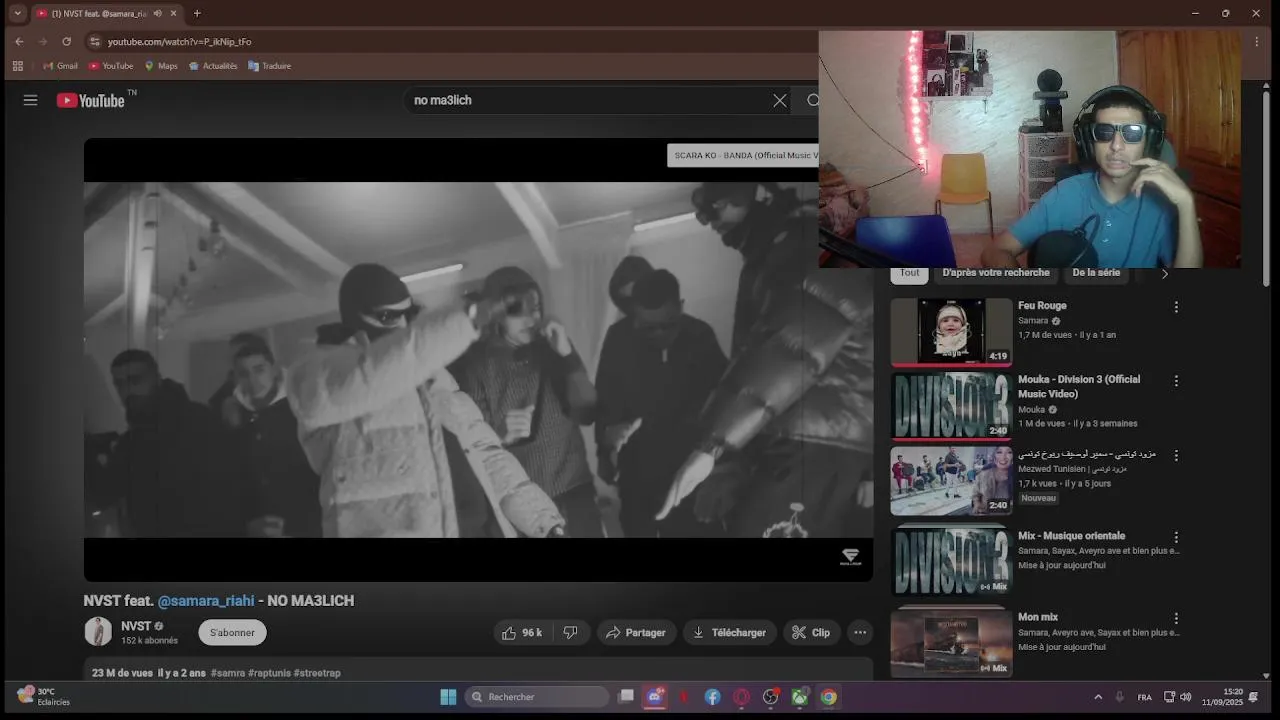Open the YouTube hamburger guide menu
This screenshot has width=1280, height=720.
(x=30, y=100)
